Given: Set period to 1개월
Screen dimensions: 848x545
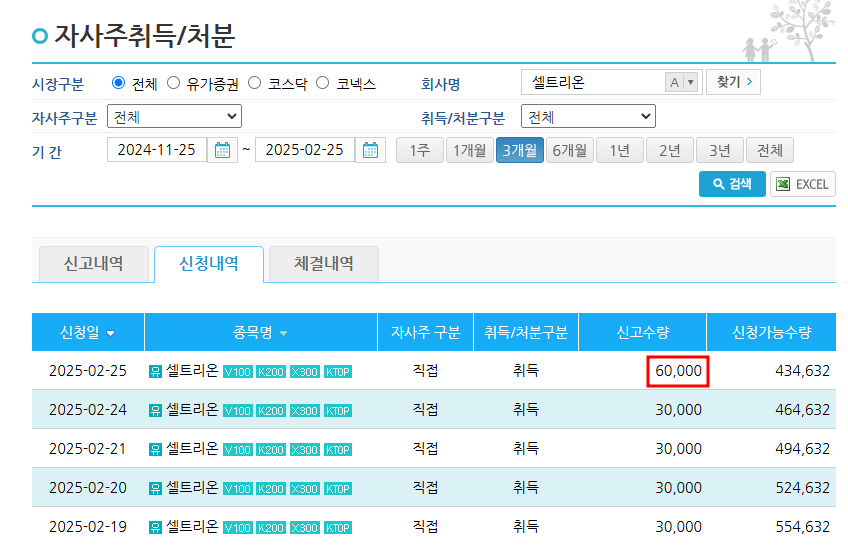Looking at the screenshot, I should [x=469, y=150].
